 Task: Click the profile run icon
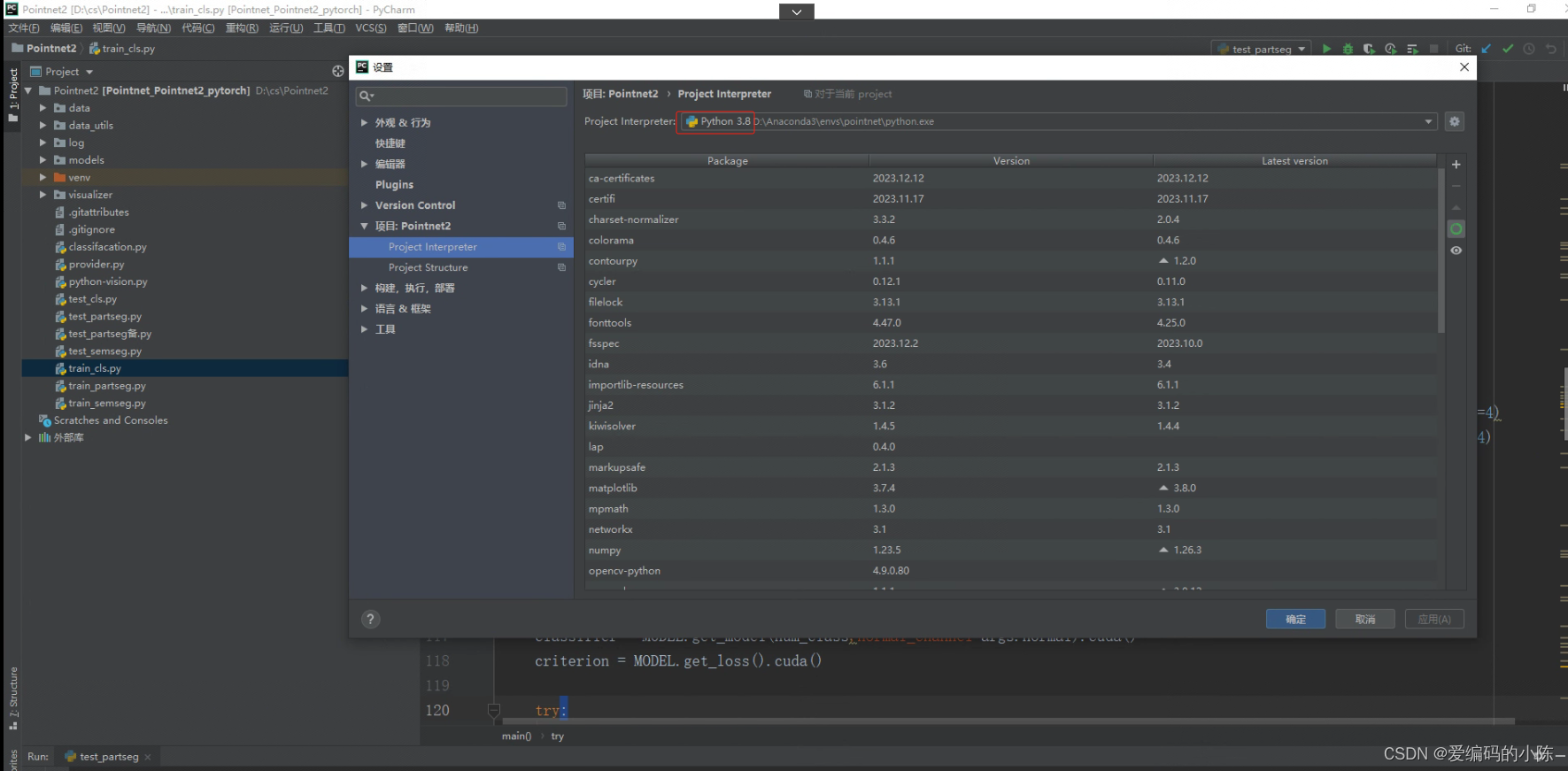(1390, 49)
